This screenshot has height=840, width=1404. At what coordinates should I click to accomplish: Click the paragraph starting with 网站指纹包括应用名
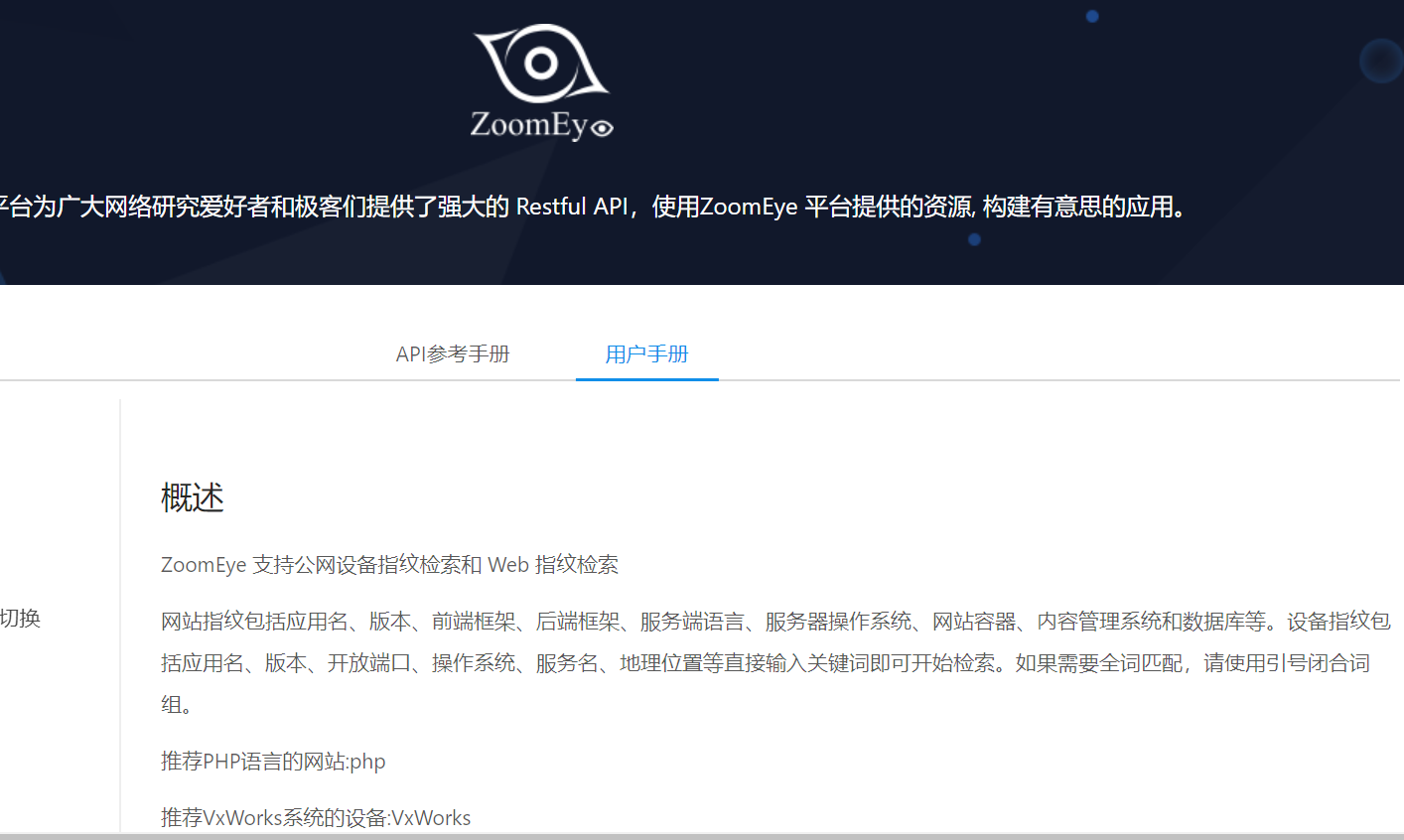point(775,662)
